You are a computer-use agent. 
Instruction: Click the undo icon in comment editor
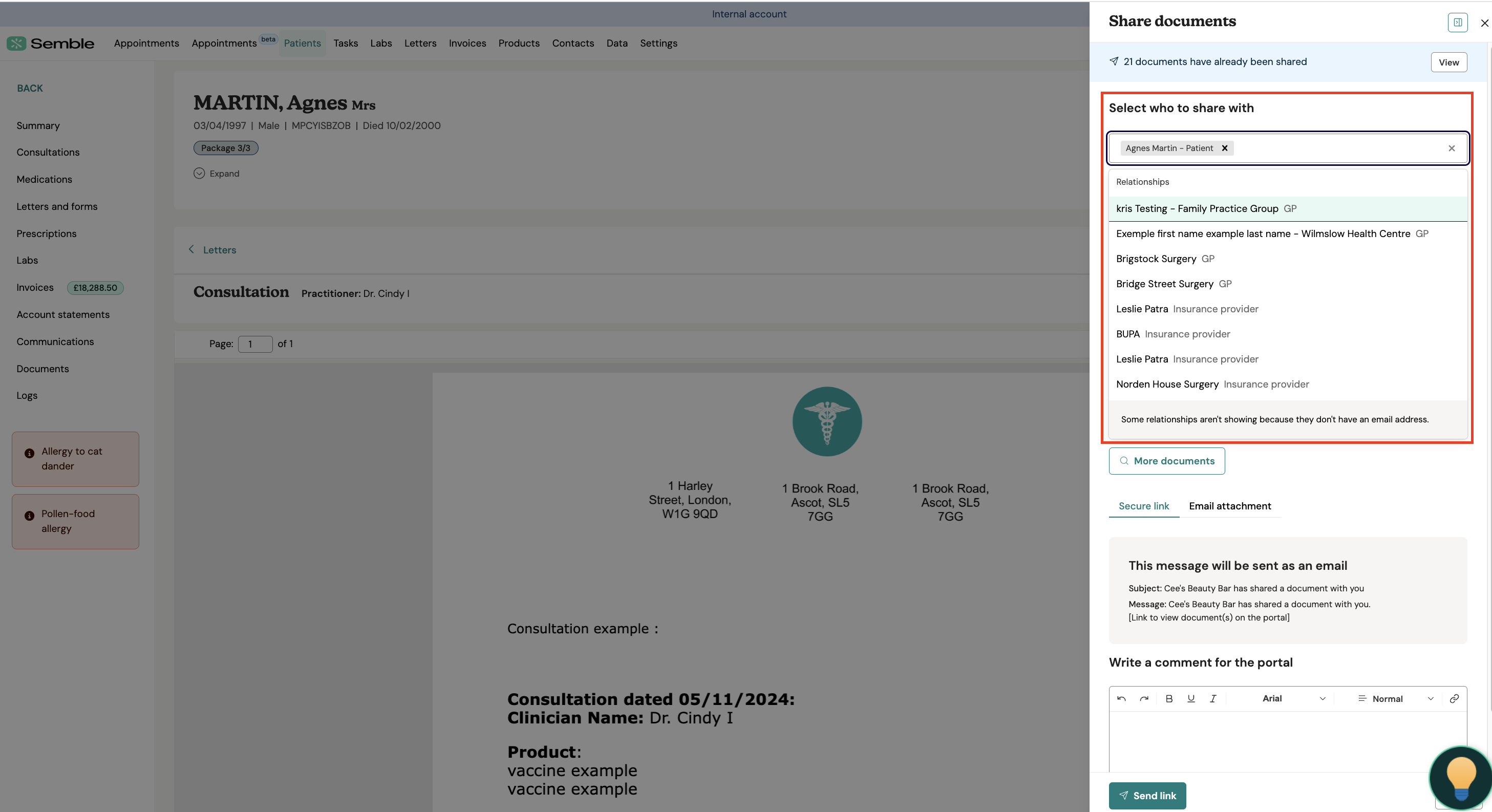(x=1121, y=698)
